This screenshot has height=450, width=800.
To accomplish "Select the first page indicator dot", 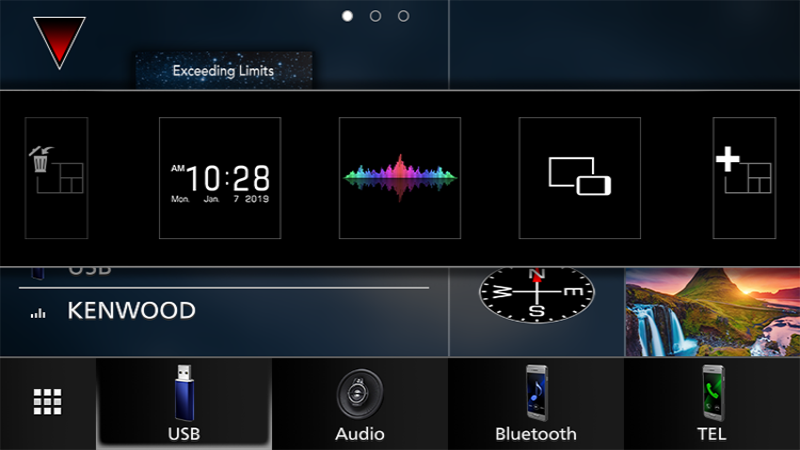I will point(347,16).
